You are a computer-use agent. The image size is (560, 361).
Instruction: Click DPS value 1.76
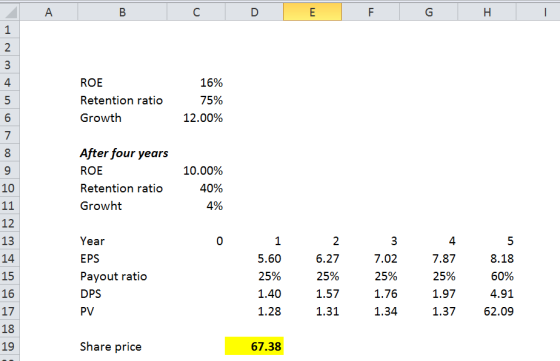[x=386, y=294]
